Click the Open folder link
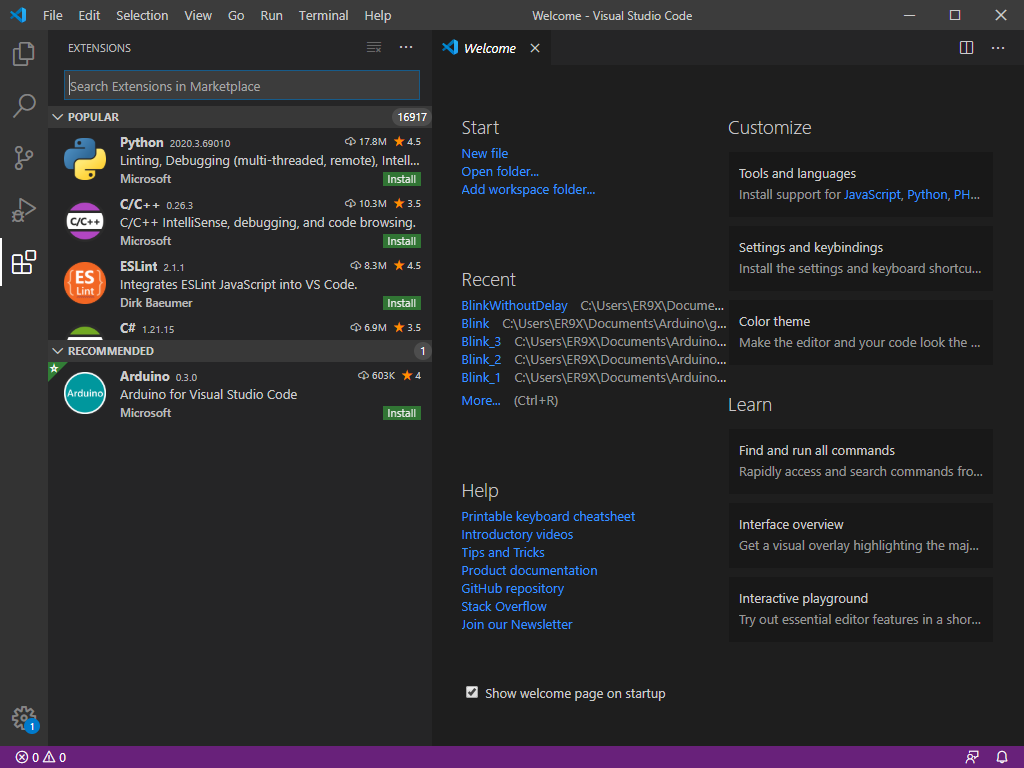The height and width of the screenshot is (768, 1024). coord(500,172)
